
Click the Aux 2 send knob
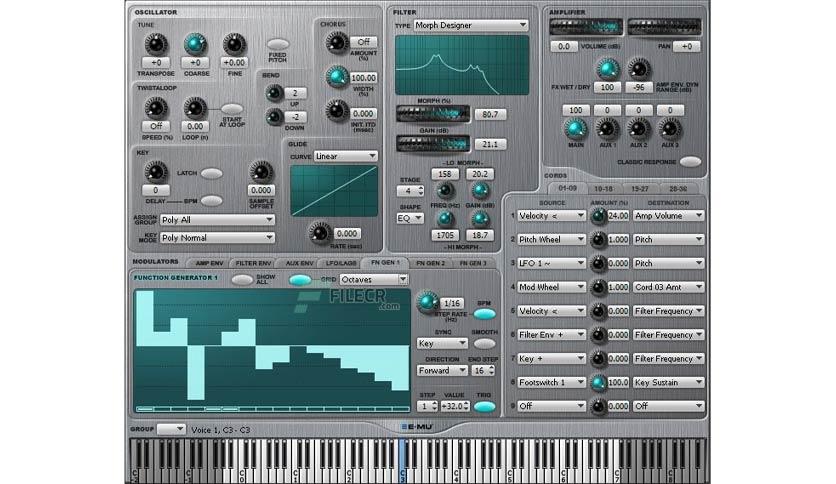[638, 129]
